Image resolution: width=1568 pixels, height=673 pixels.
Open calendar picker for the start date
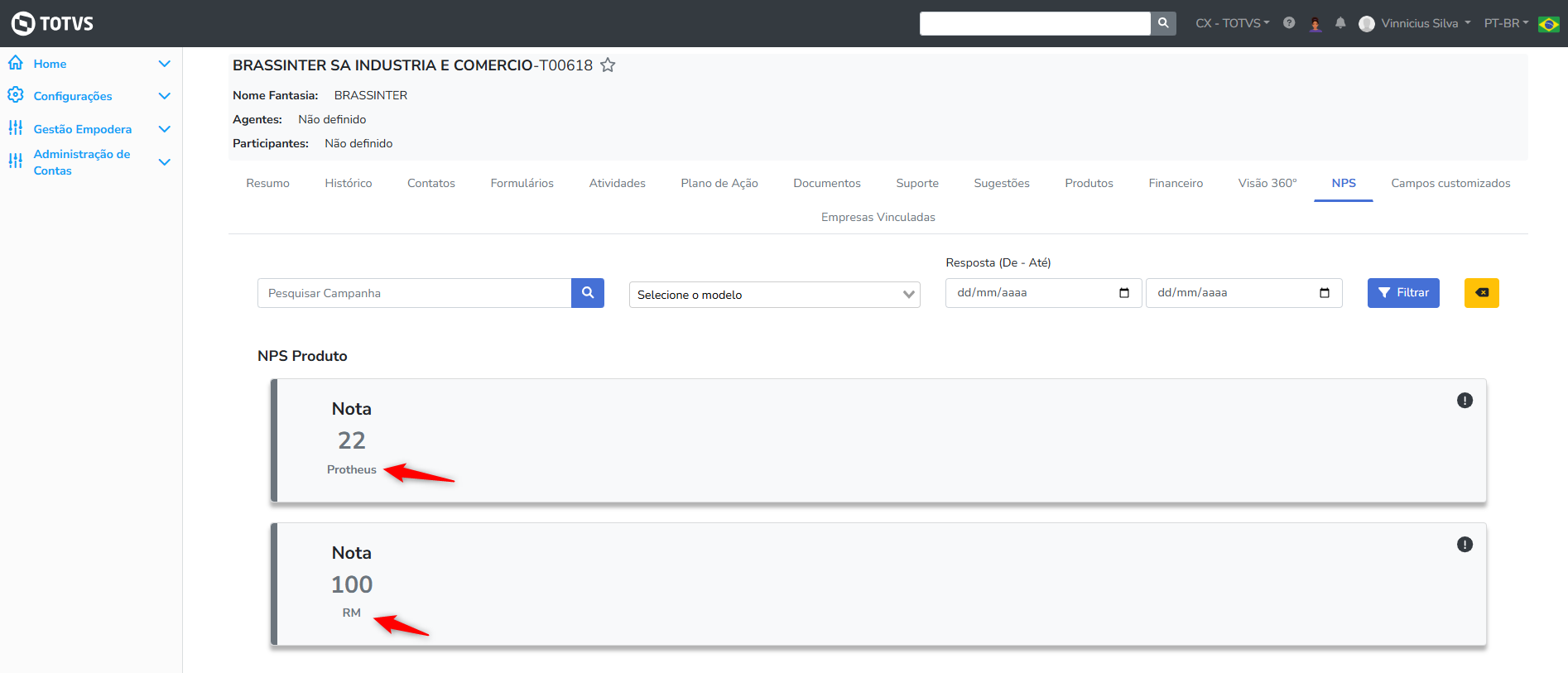pyautogui.click(x=1124, y=293)
